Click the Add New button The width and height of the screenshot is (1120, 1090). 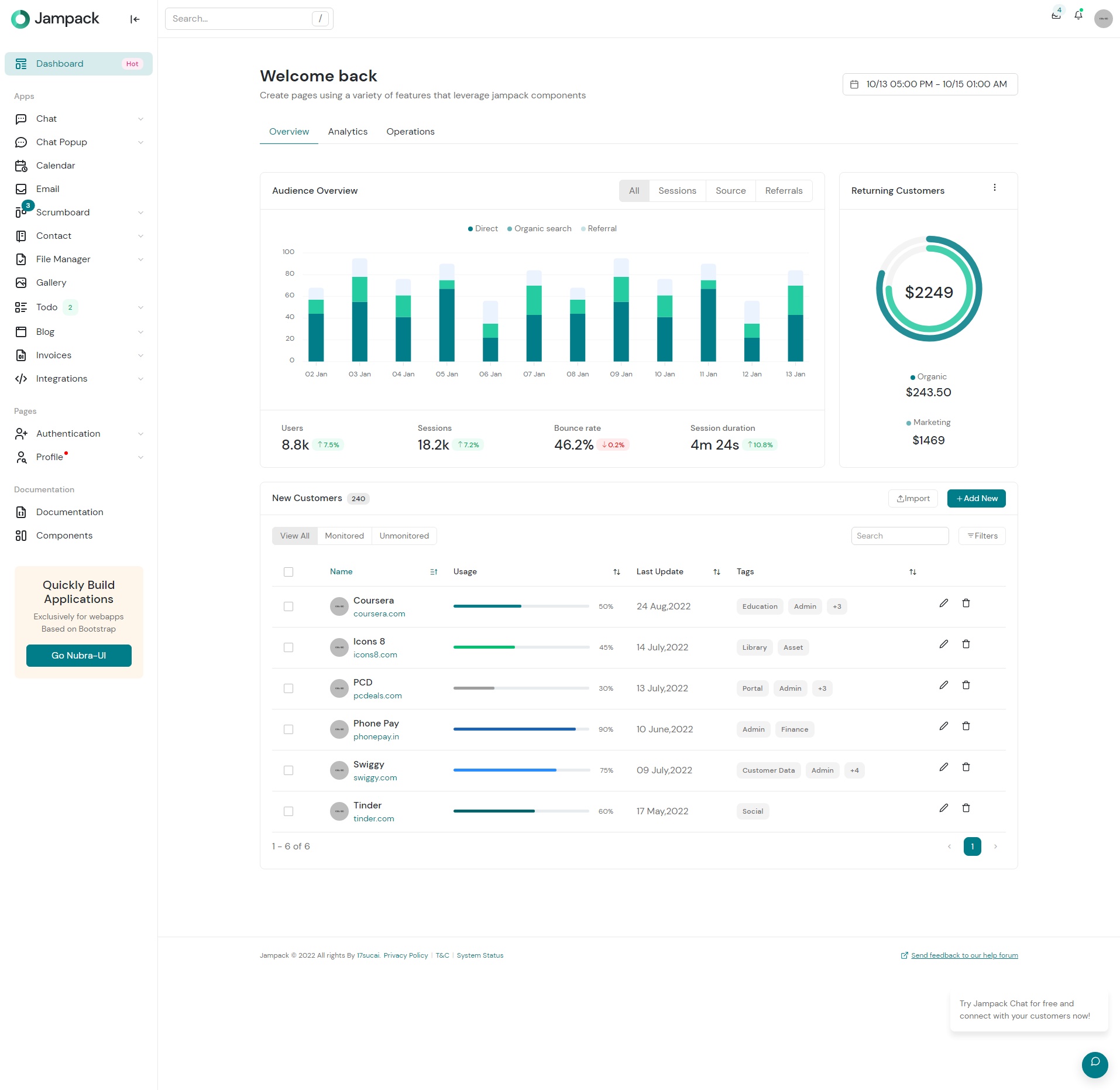(x=976, y=498)
